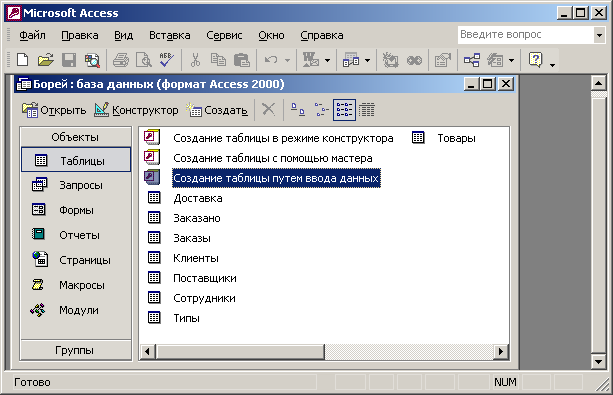Click the Undo arrow icon

[x=271, y=60]
